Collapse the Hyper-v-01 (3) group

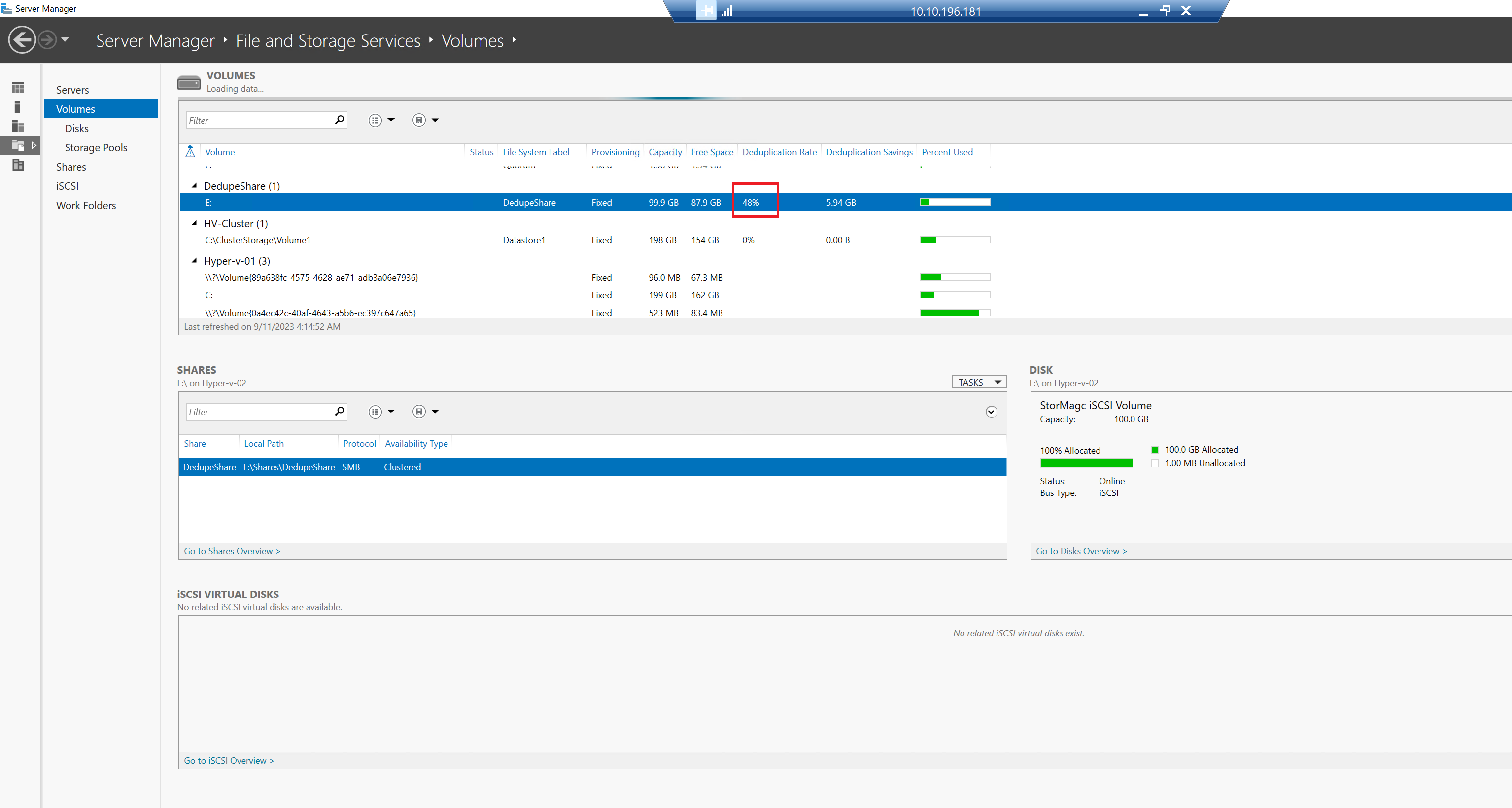[x=194, y=261]
